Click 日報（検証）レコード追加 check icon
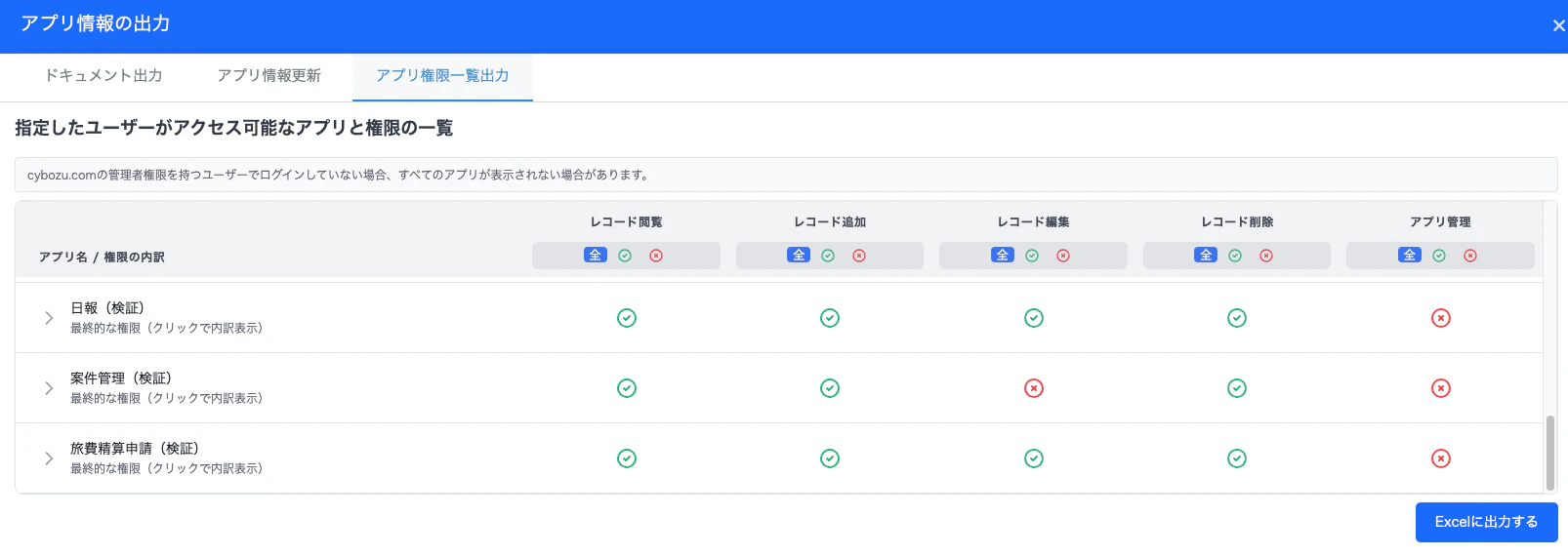Image resolution: width=1568 pixels, height=557 pixels. 830,318
